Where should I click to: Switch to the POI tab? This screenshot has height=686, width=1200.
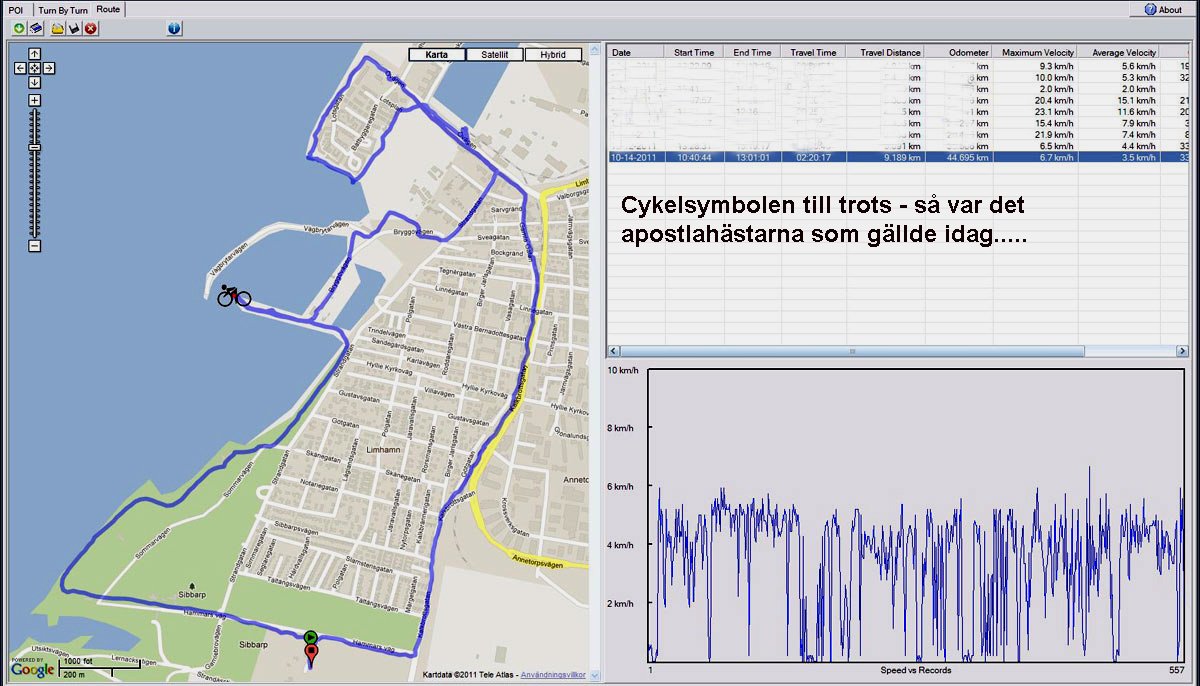16,9
